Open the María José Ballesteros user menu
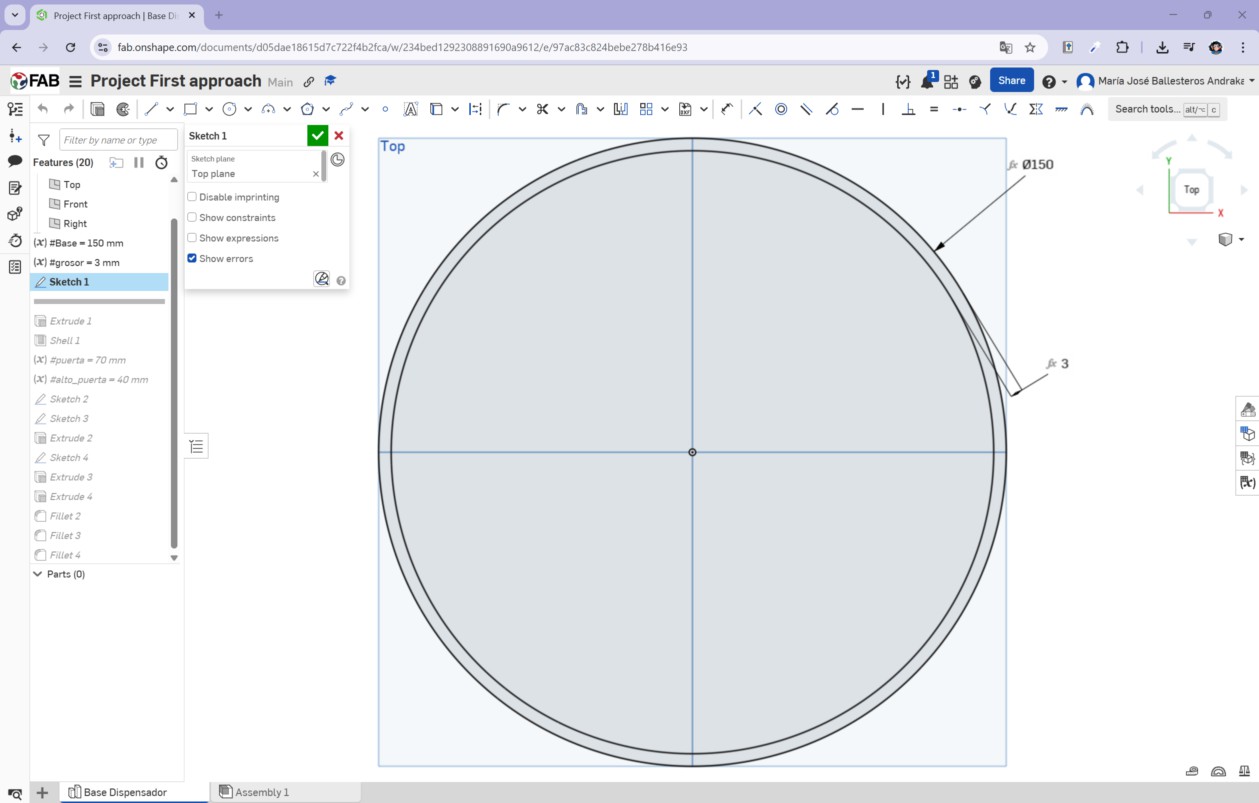Screen dimensions: 1259x803 [x=1165, y=81]
